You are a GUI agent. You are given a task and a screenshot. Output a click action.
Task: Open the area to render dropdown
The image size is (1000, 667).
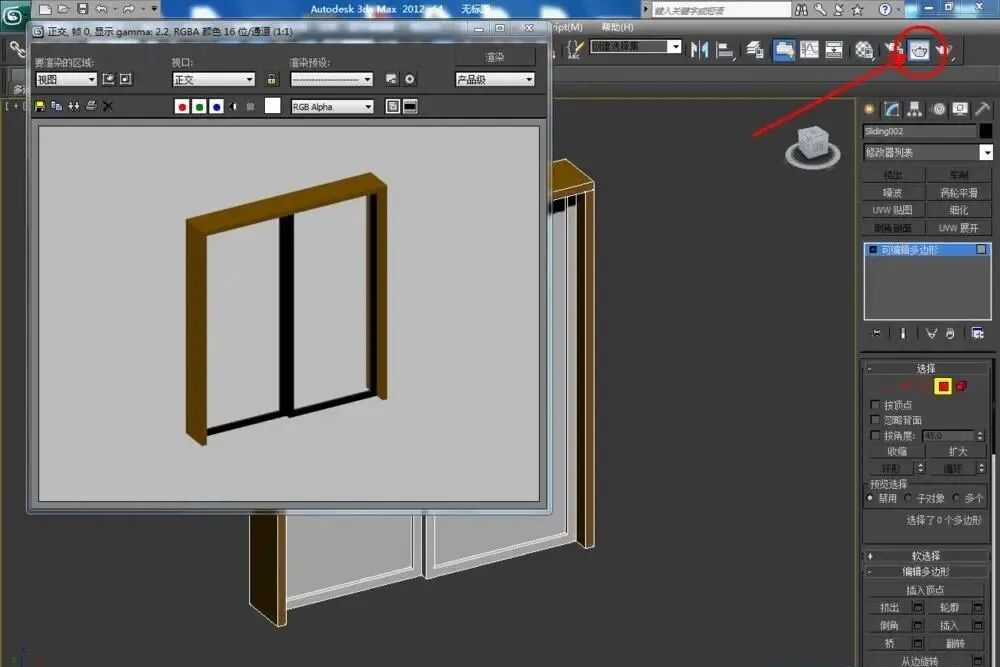[x=66, y=79]
